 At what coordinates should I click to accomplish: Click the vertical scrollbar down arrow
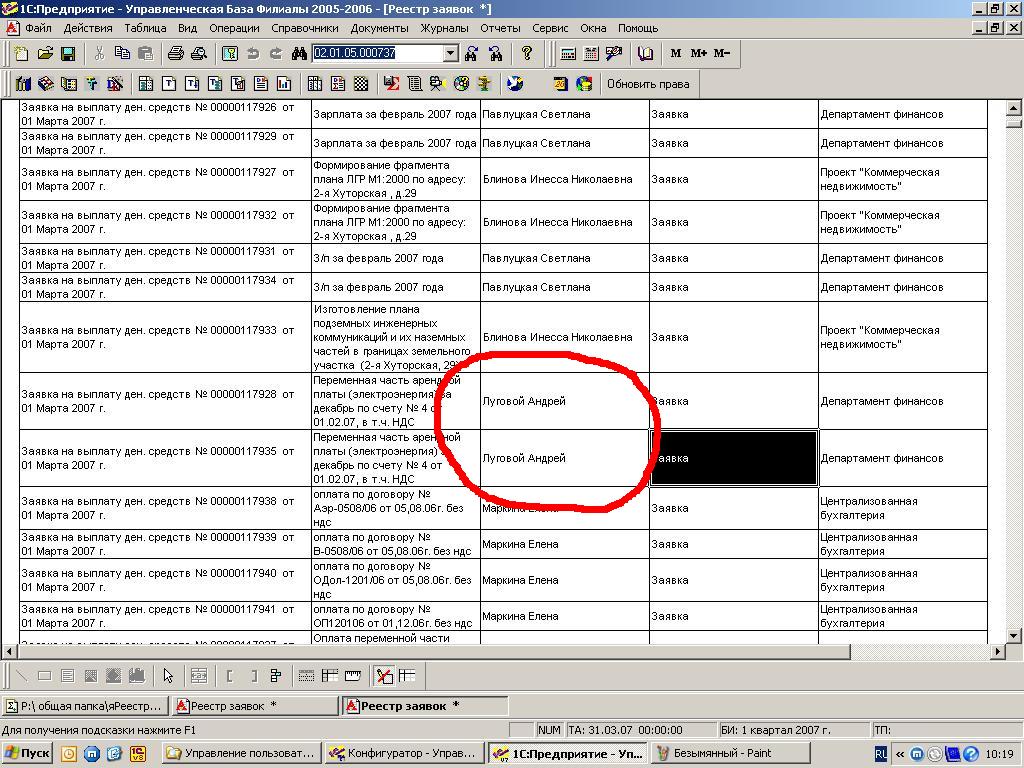point(1013,635)
